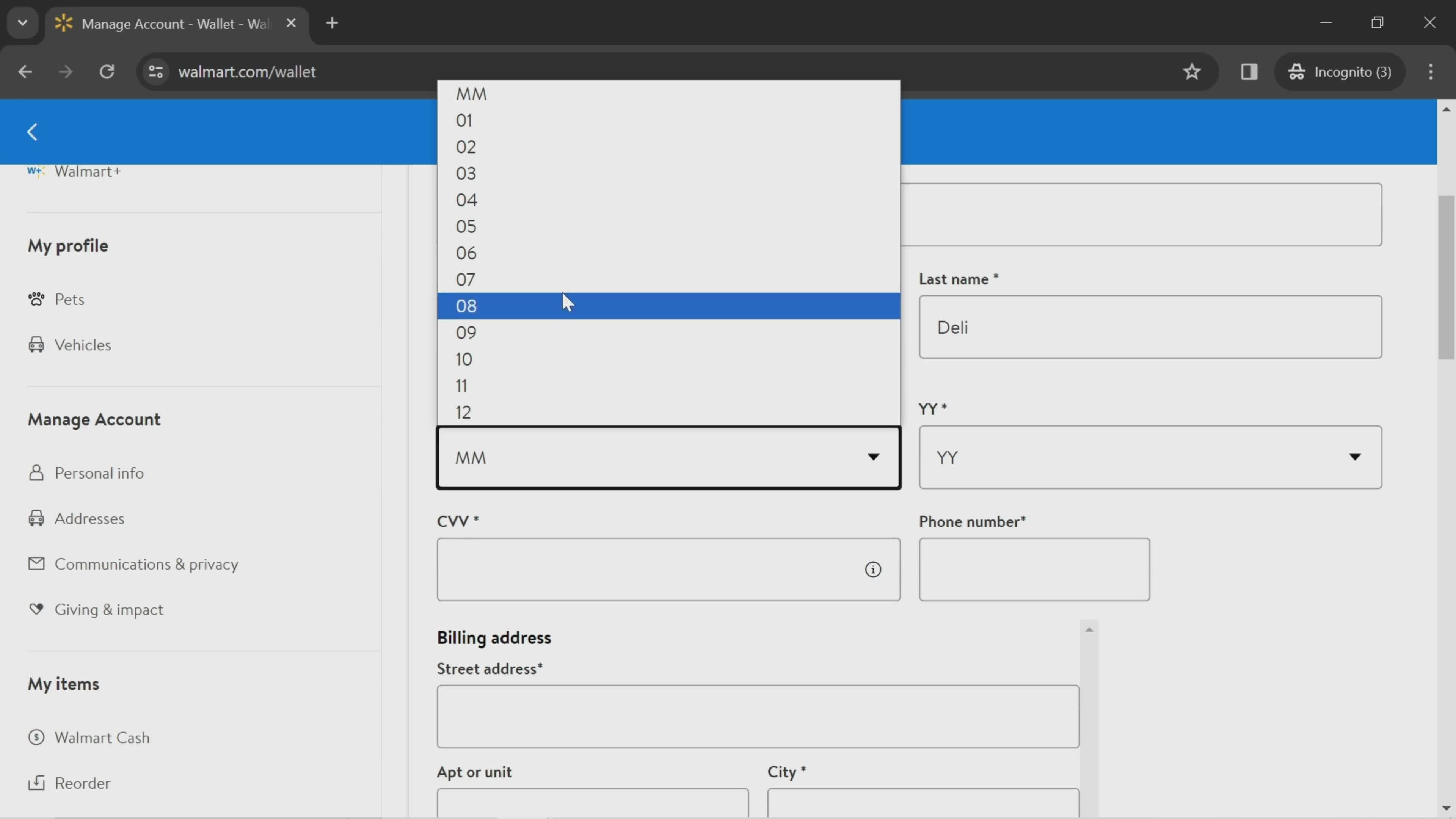Screen dimensions: 1456x819
Task: Select month 02
Action: tap(668, 147)
